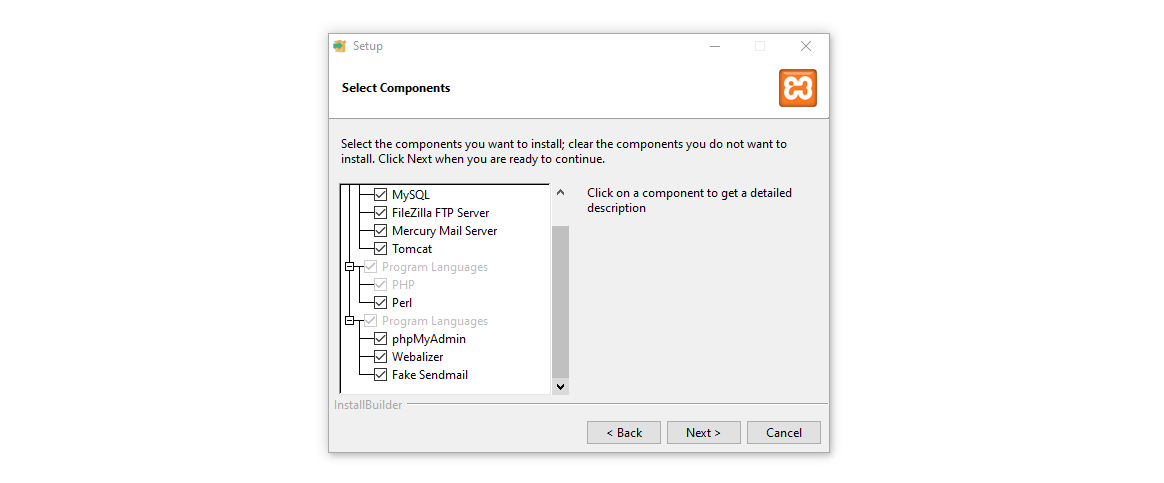Select the Webalizer label for description
The width and height of the screenshot is (1164, 483).
coord(417,357)
